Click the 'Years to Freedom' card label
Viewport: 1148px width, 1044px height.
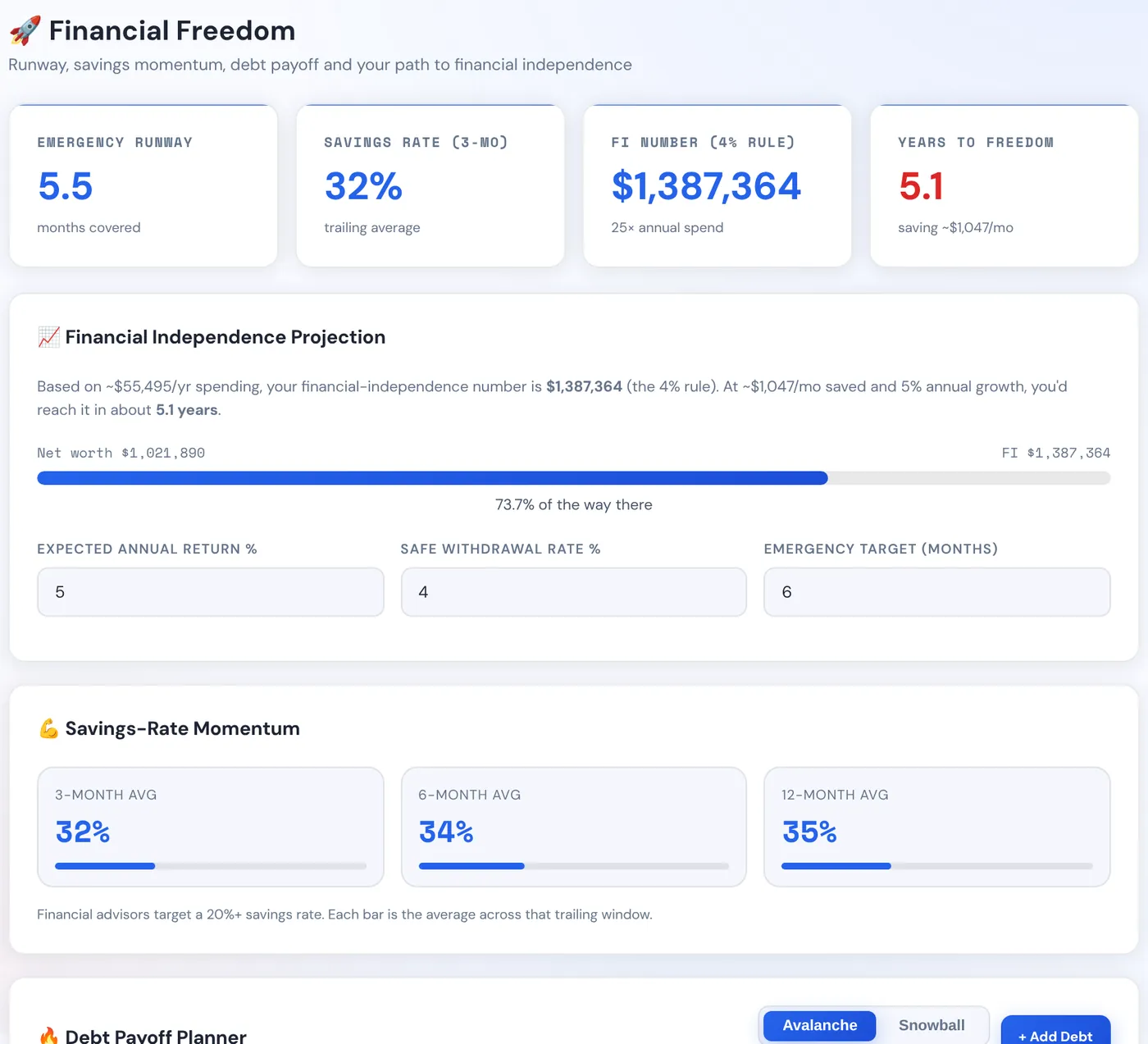pos(976,142)
